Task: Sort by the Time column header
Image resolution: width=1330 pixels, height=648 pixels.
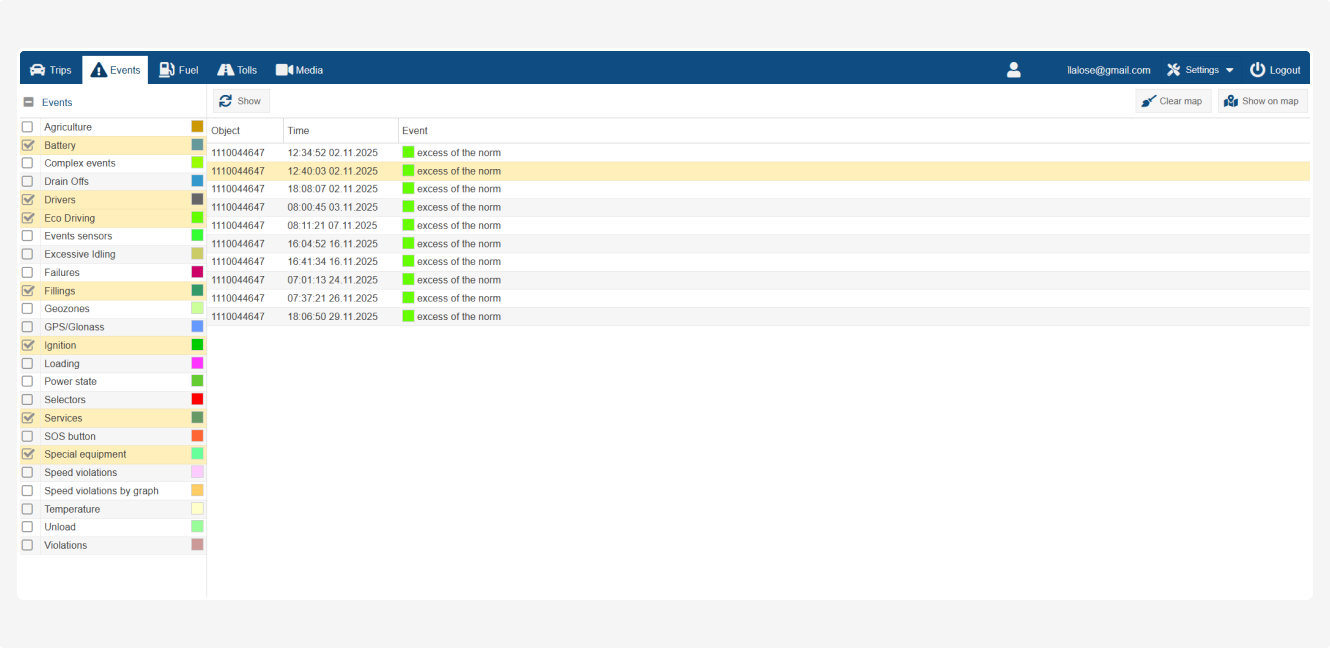Action: pyautogui.click(x=298, y=131)
